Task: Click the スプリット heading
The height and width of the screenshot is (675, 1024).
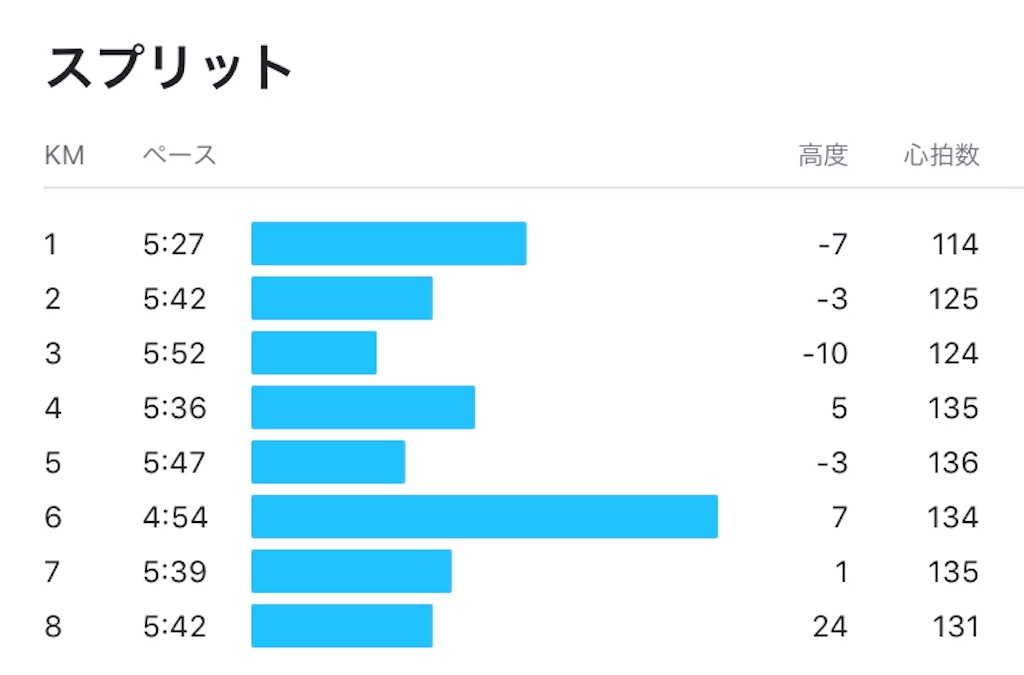Action: [168, 67]
